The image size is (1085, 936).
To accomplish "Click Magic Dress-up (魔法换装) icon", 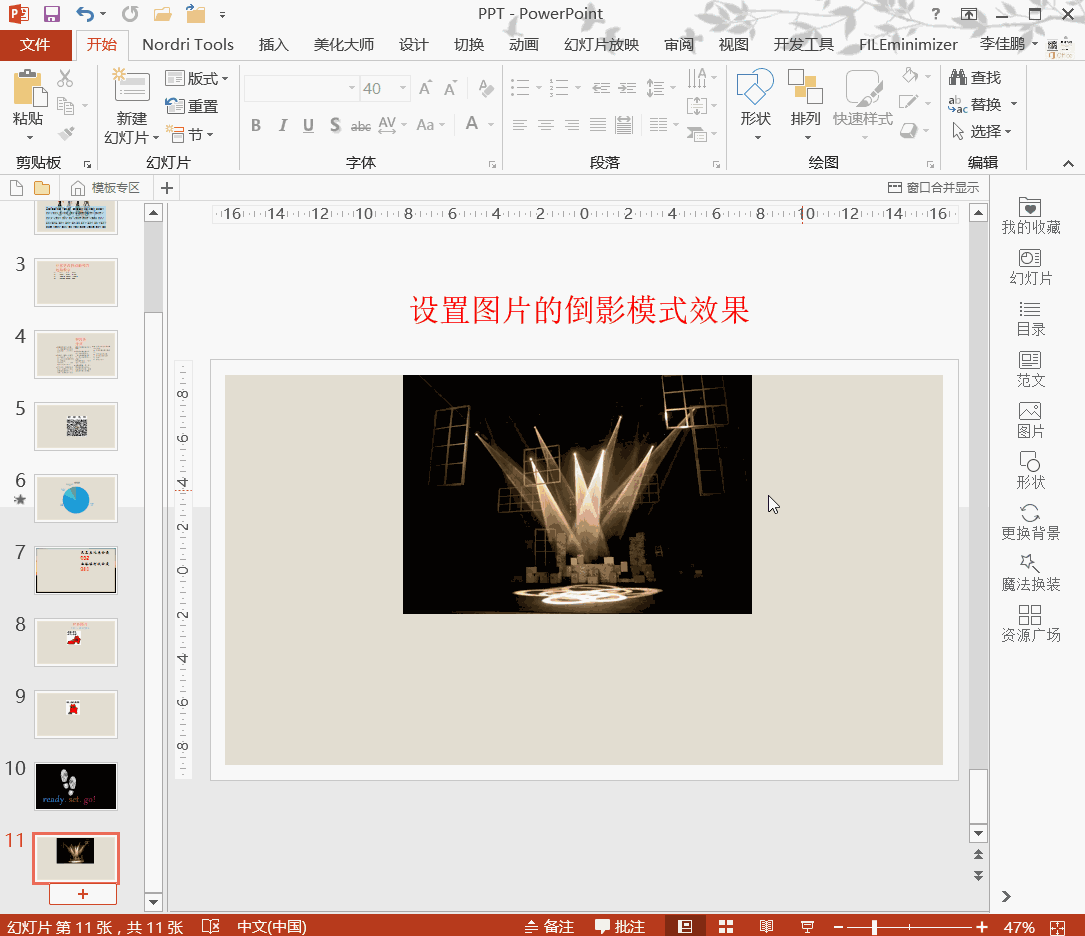I will (x=1030, y=573).
